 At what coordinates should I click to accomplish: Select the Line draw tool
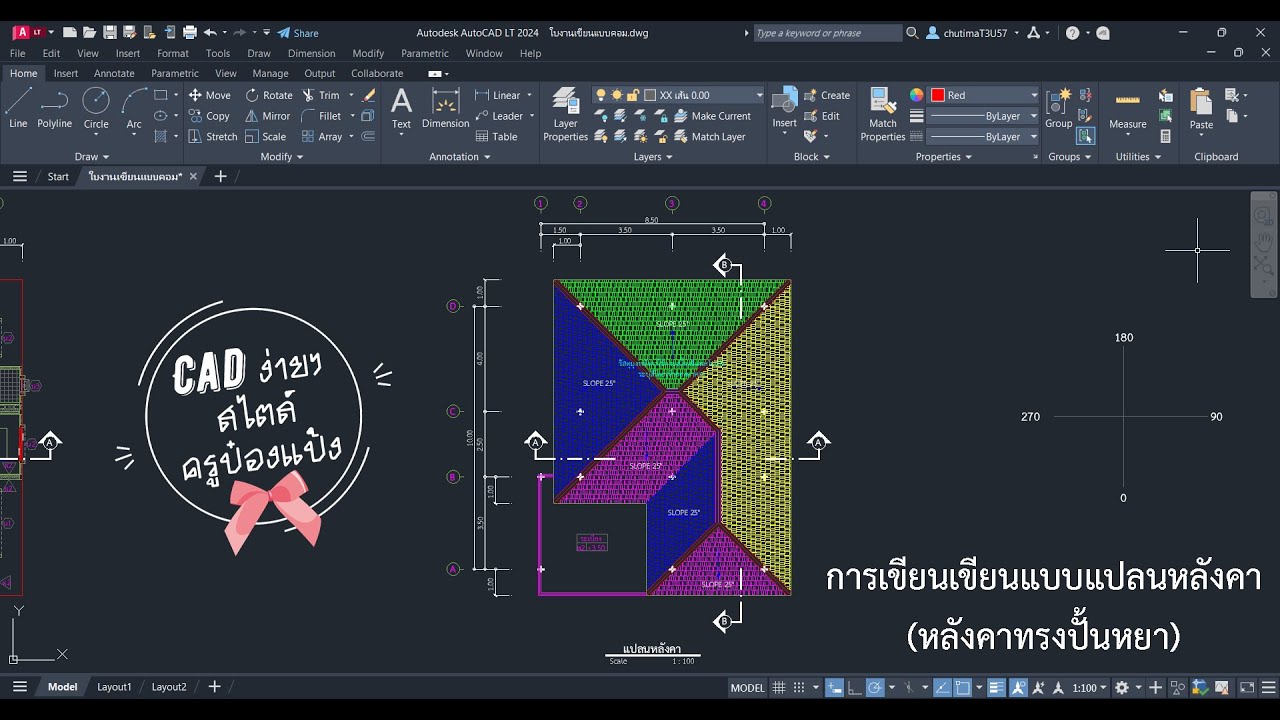click(18, 108)
